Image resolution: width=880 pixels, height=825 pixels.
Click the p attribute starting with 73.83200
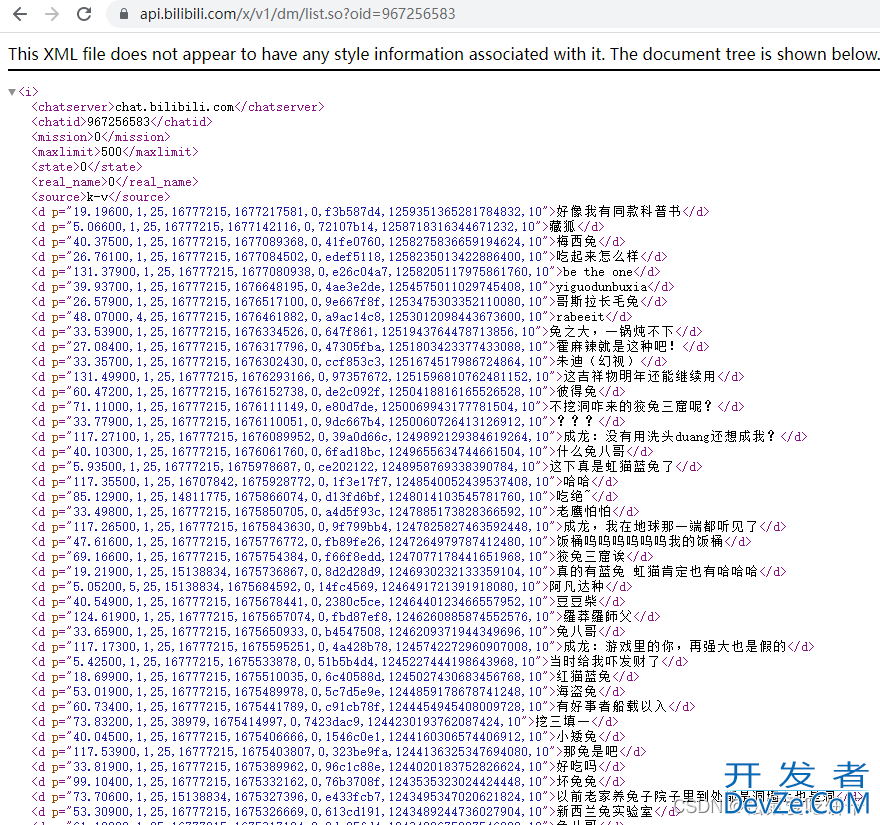290,722
